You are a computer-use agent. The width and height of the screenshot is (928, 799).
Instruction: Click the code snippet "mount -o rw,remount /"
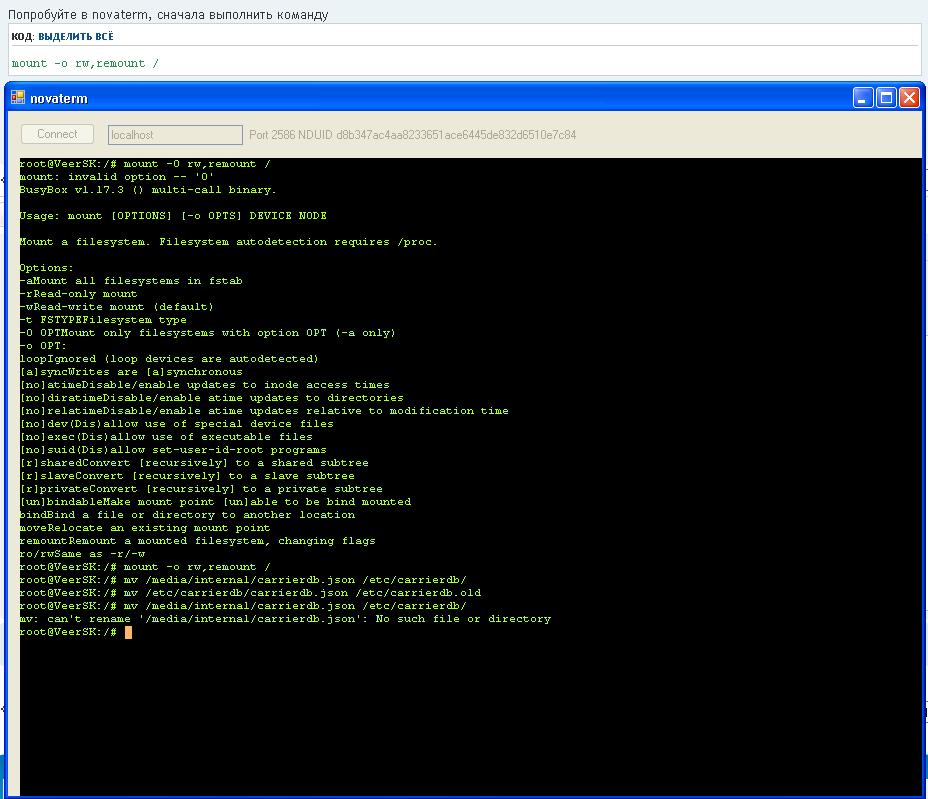click(85, 63)
